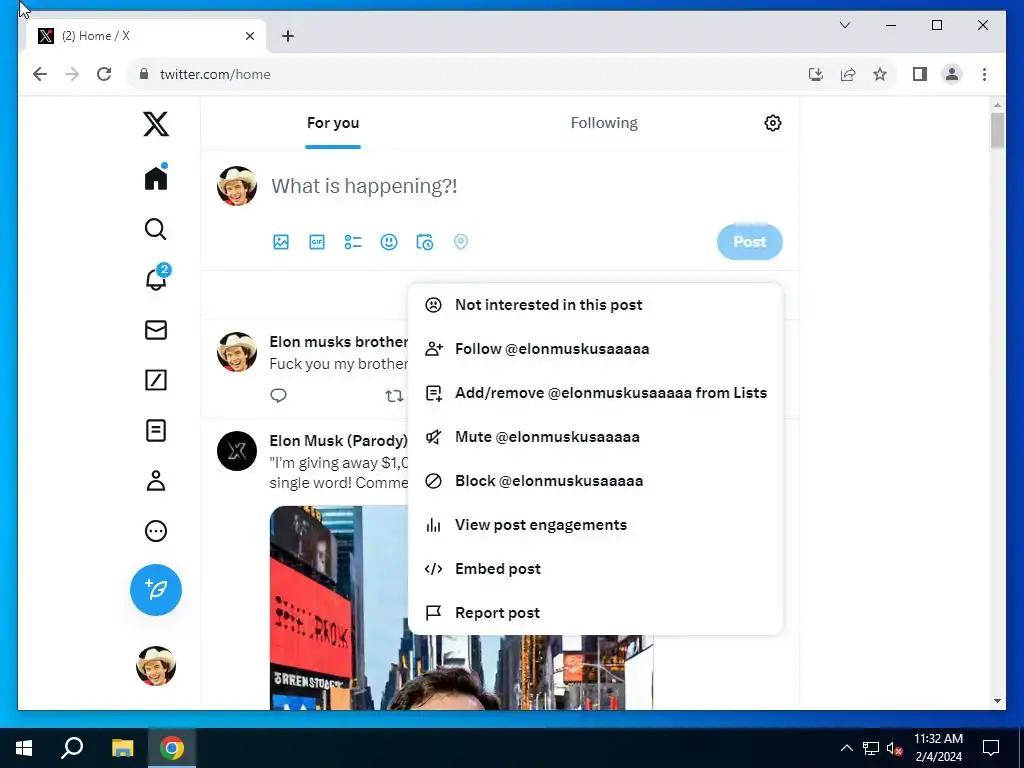Click the Post button
Image resolution: width=1024 pixels, height=768 pixels.
click(749, 242)
